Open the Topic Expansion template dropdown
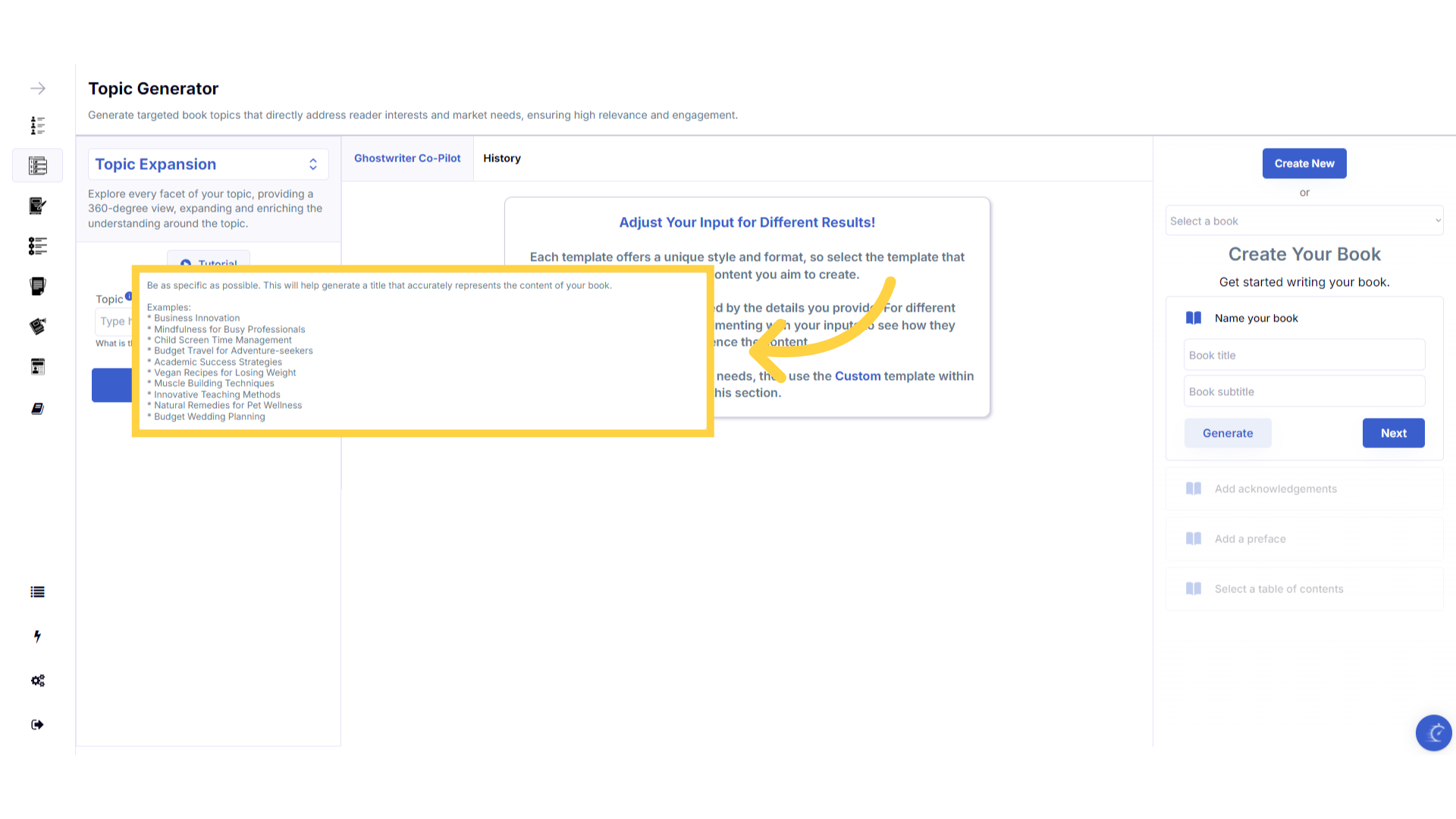Viewport: 1456px width, 819px height. click(x=208, y=165)
